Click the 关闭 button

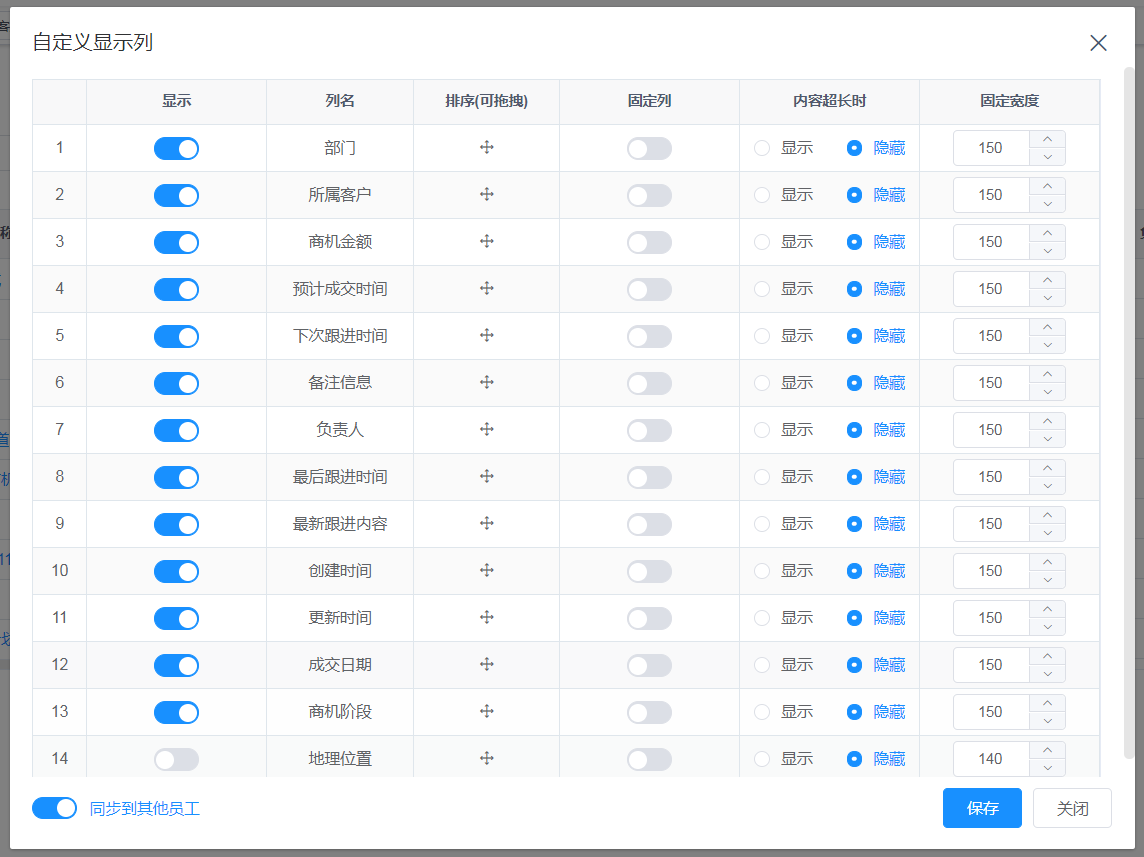[1072, 808]
